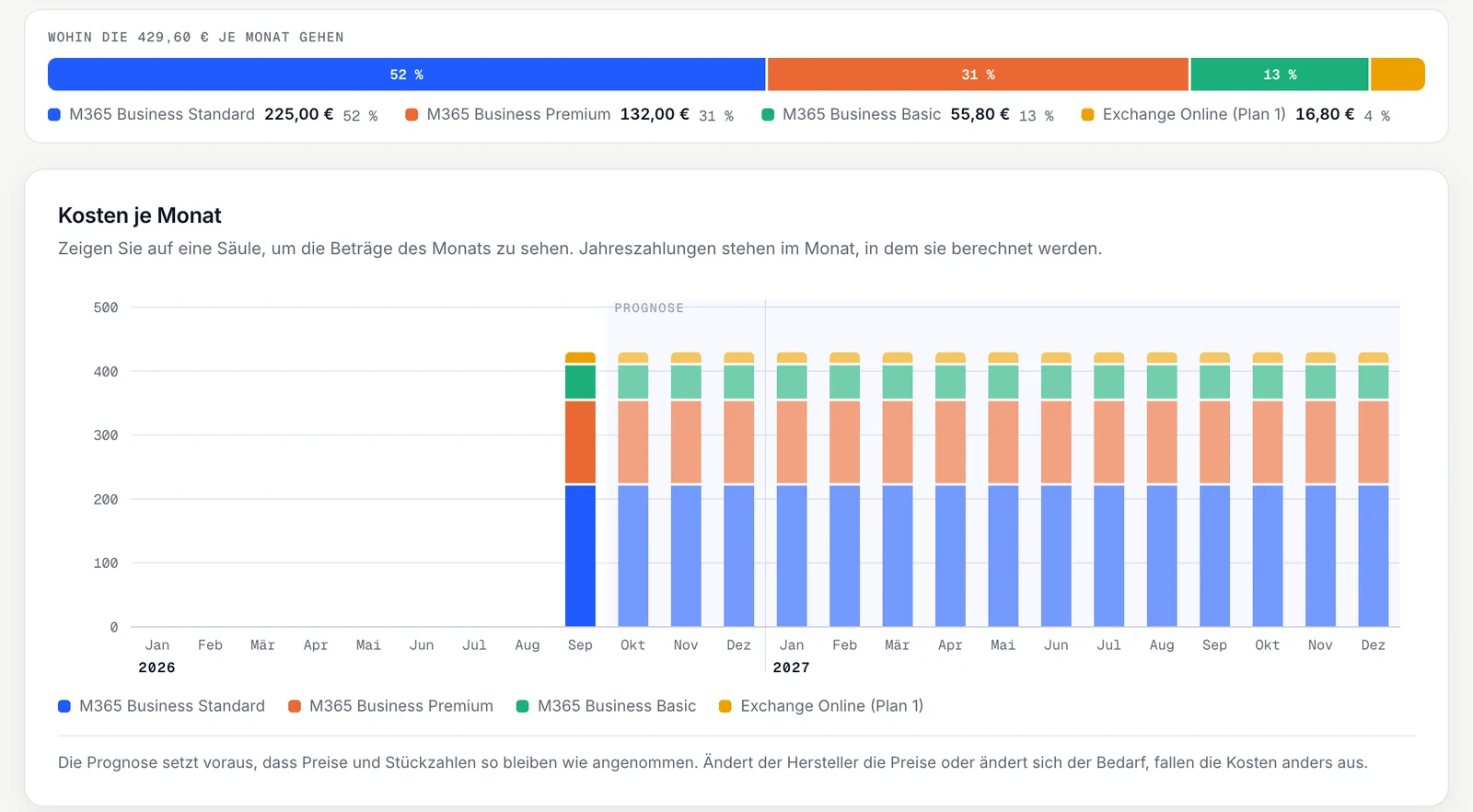Click the light blue segment of the Okt 2026 column
Screen dimensions: 1473x812
633,556
